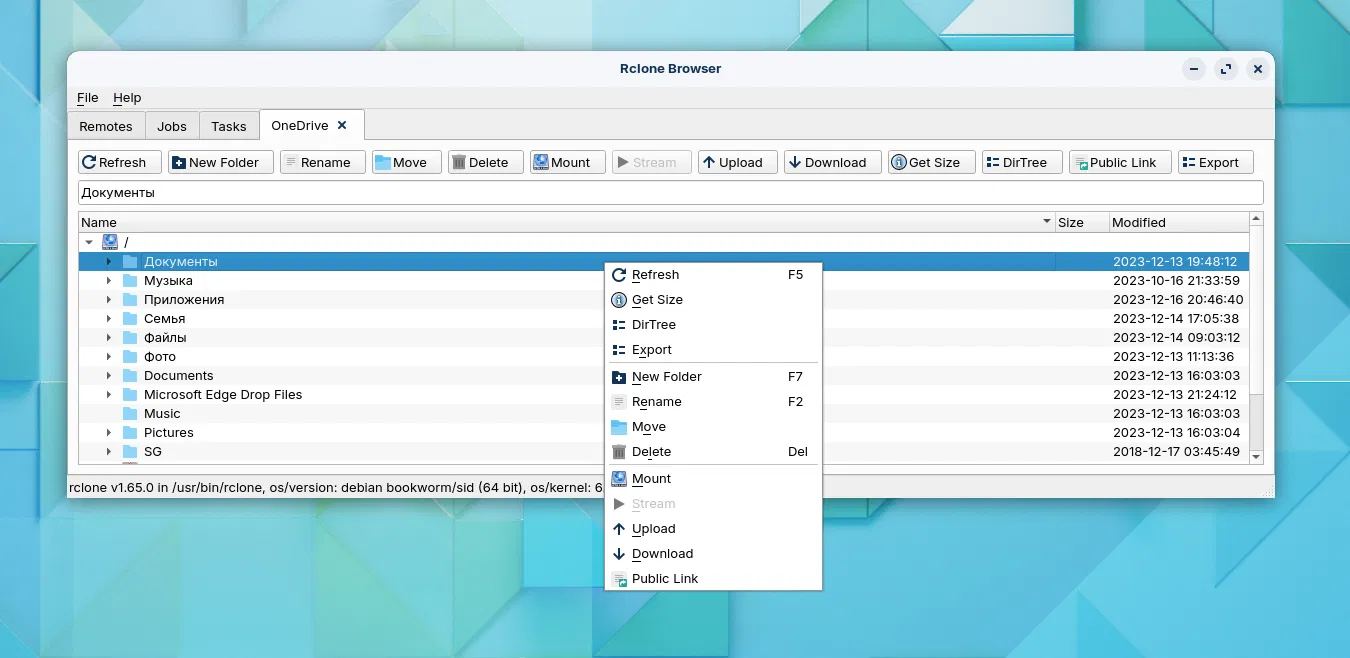This screenshot has width=1350, height=658.
Task: Choose Download in the context menu
Action: (713, 554)
